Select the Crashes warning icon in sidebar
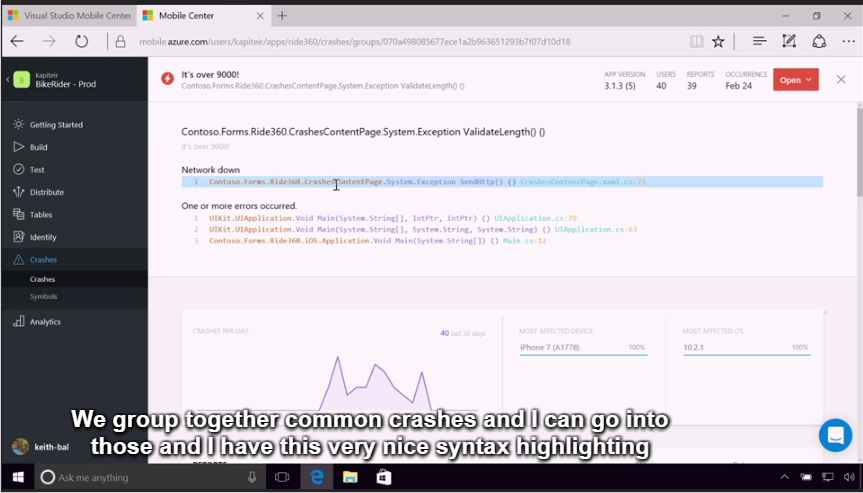Screen dimensions: 863x493 click(19, 260)
